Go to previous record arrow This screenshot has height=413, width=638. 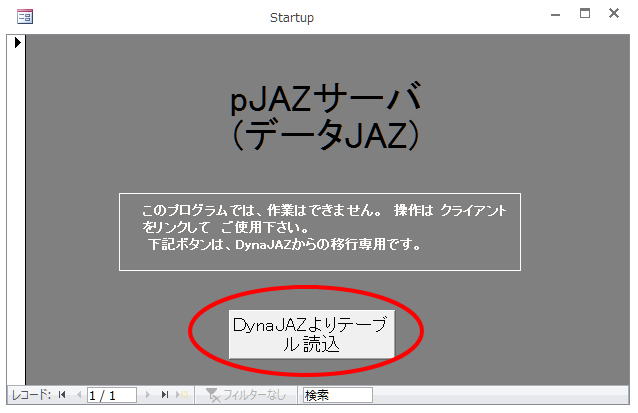(x=79, y=395)
